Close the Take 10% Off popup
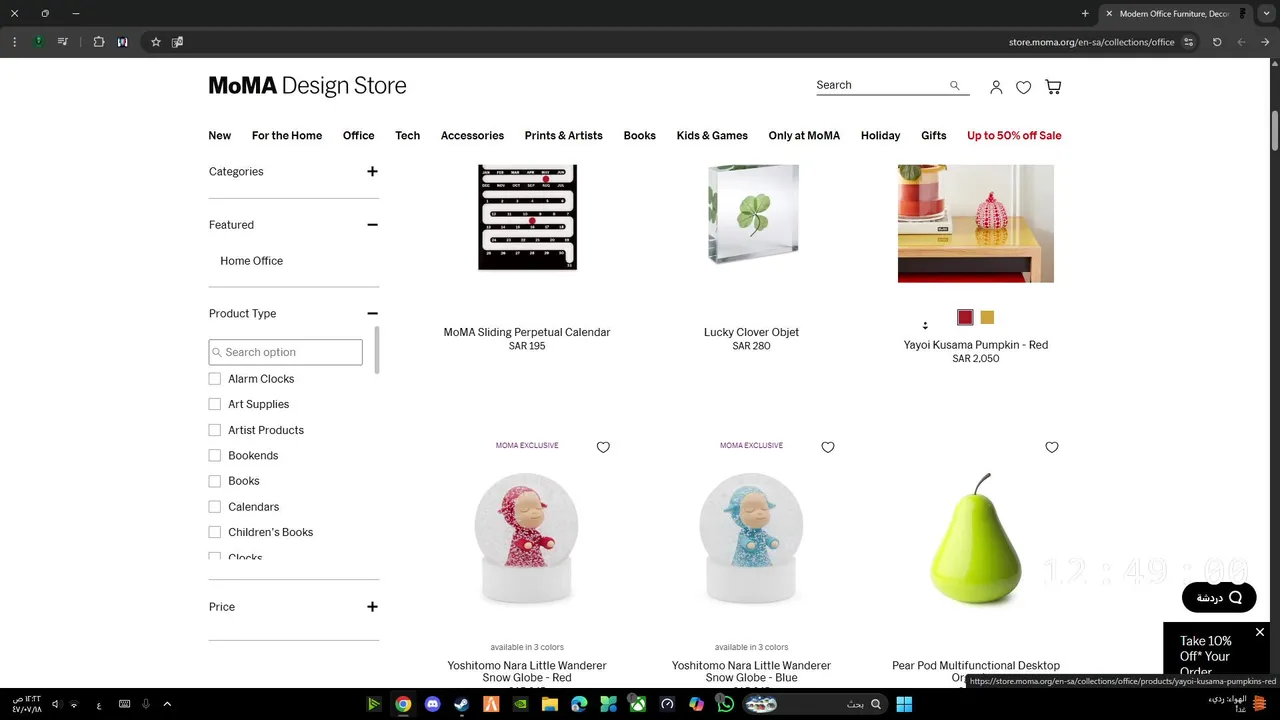Image resolution: width=1280 pixels, height=720 pixels. coord(1260,632)
